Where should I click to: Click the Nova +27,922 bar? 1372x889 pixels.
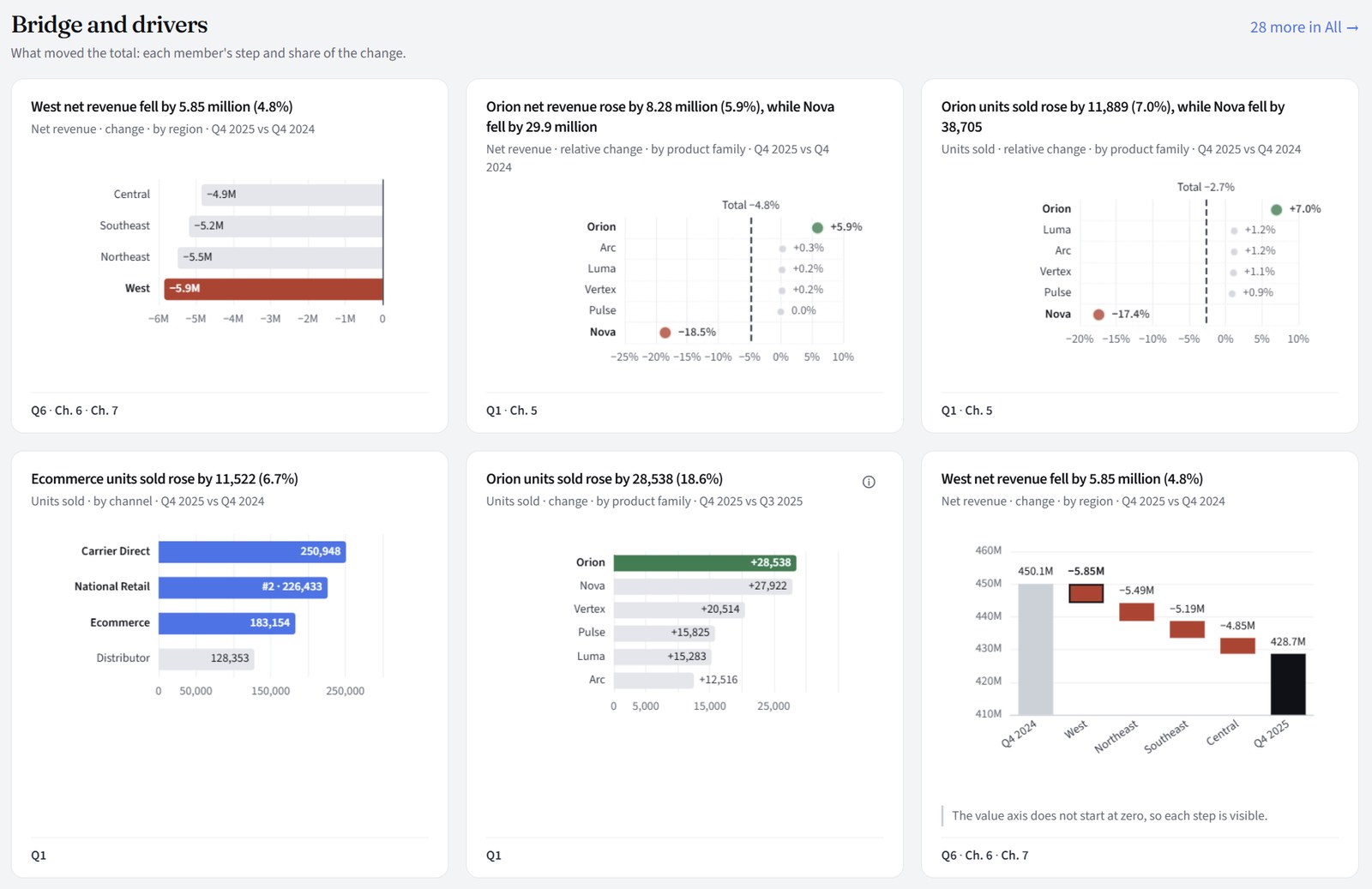coord(703,586)
